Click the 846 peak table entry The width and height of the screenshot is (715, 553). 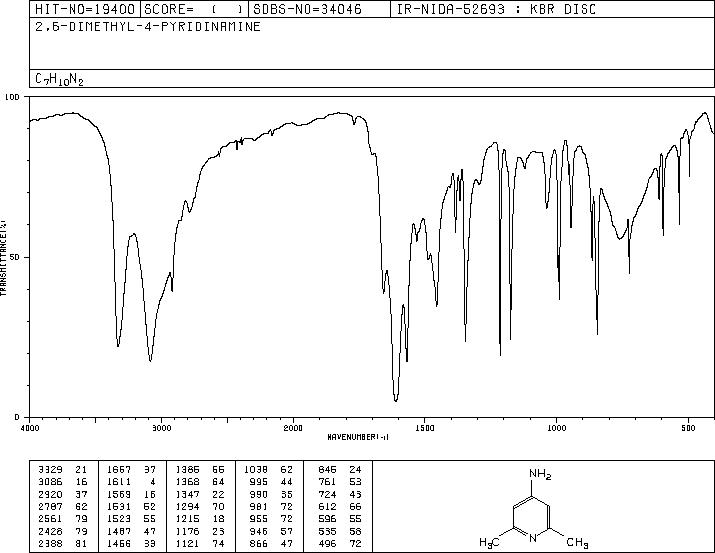tap(339, 469)
